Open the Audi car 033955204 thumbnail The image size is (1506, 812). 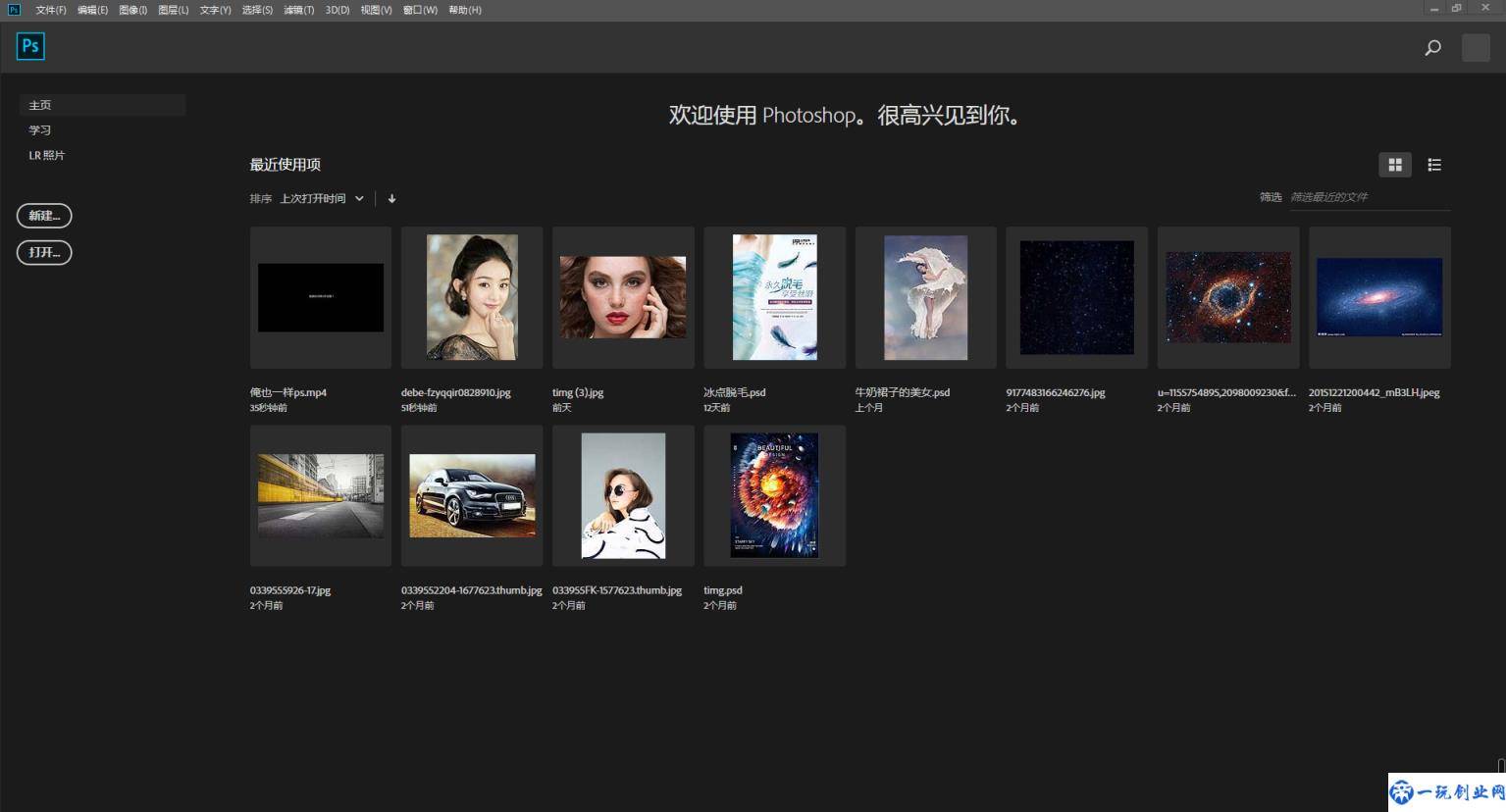(x=472, y=495)
